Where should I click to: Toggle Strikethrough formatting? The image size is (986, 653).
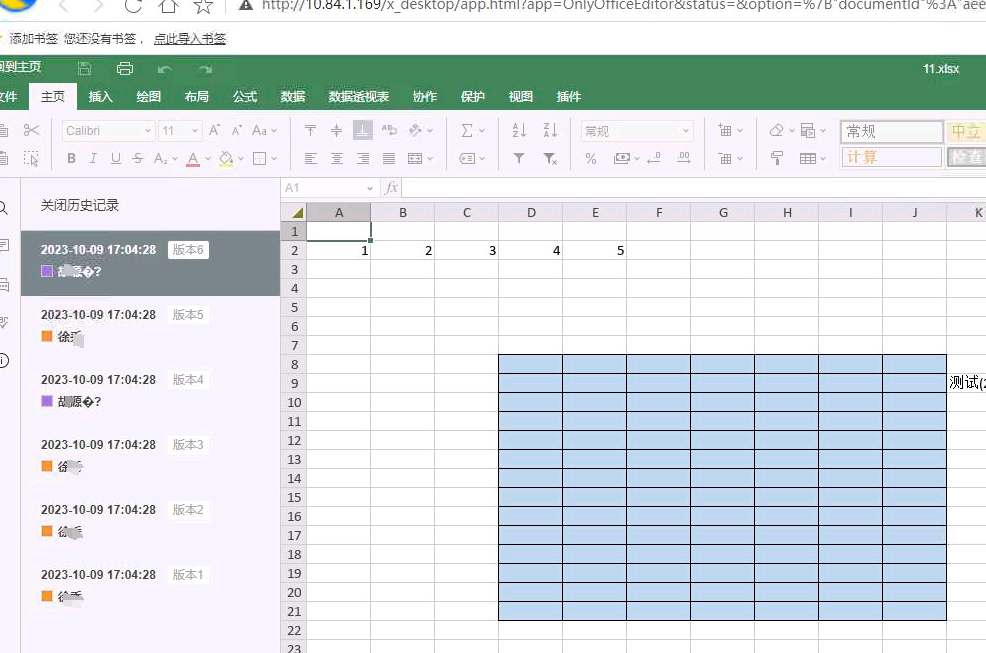138,159
